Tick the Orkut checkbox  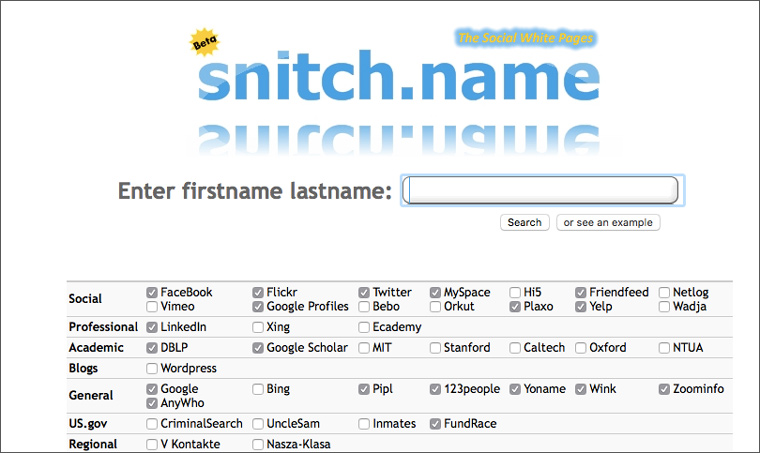[435, 307]
